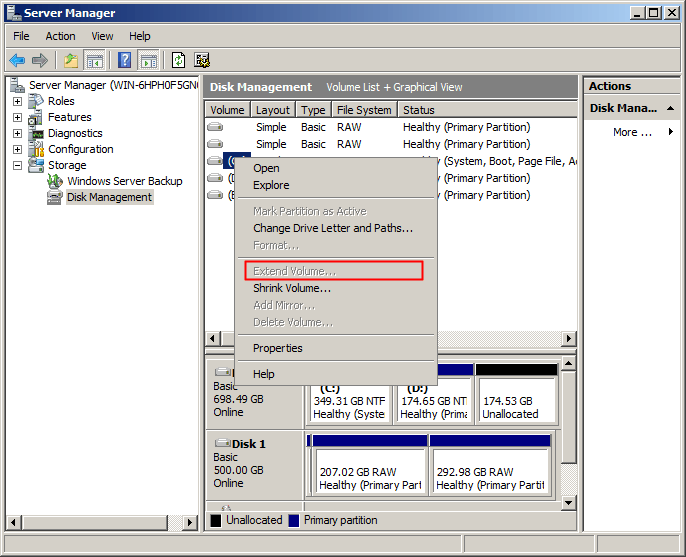This screenshot has width=686, height=557.
Task: Open the File menu
Action: (21, 36)
